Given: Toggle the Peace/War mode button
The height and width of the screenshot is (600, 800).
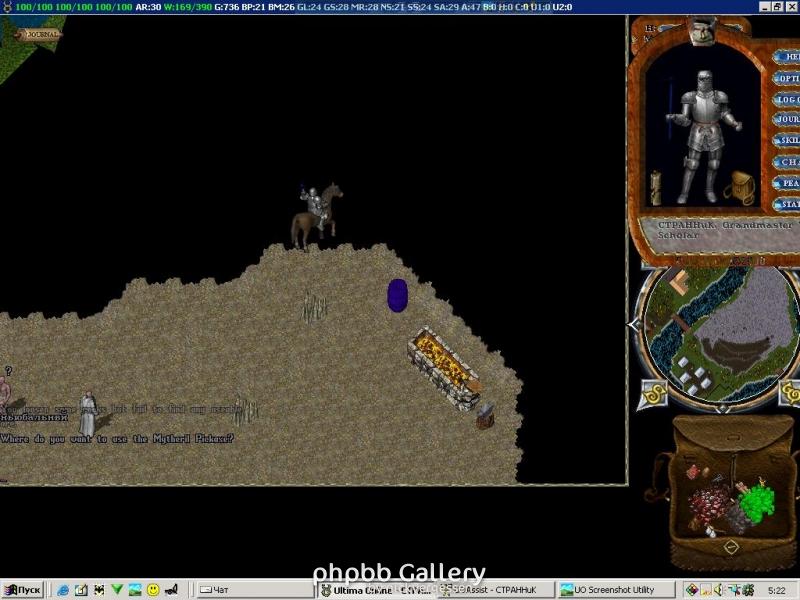Looking at the screenshot, I should point(787,183).
